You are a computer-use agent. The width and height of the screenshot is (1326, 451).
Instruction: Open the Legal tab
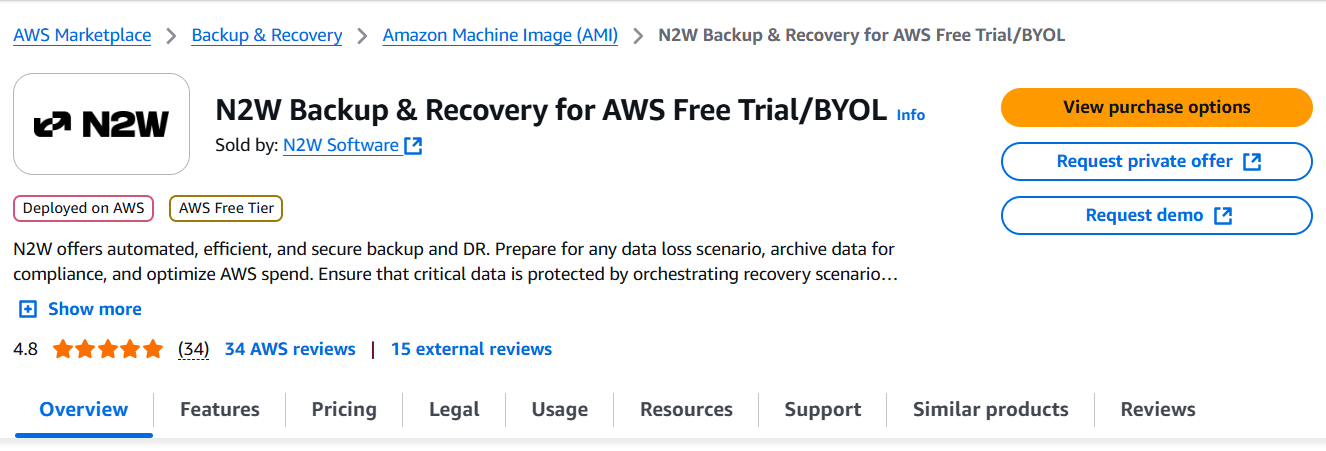(x=454, y=409)
